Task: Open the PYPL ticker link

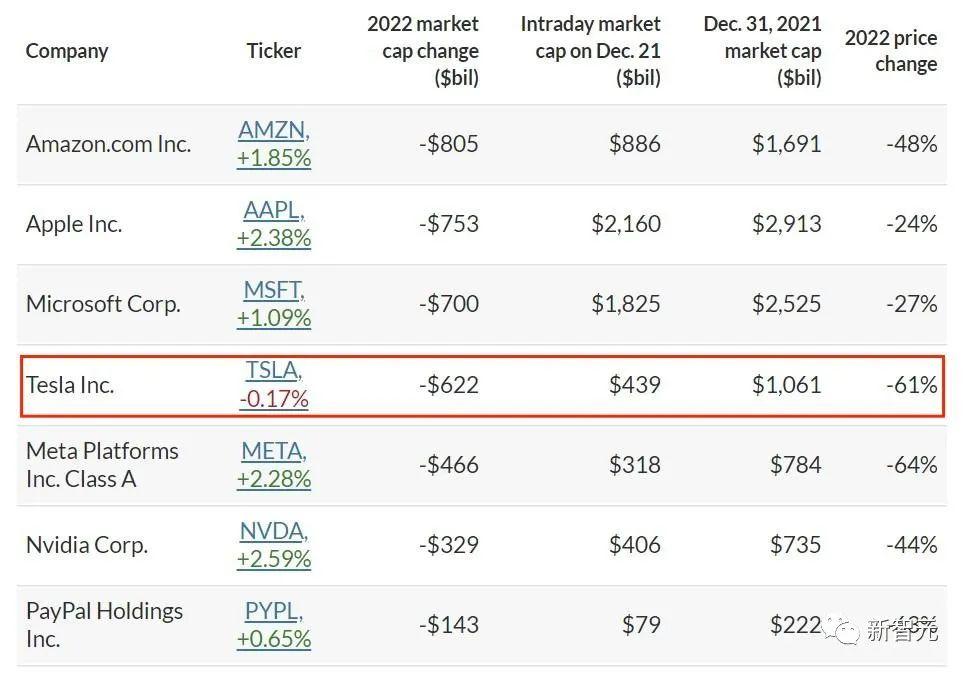Action: click(x=273, y=611)
